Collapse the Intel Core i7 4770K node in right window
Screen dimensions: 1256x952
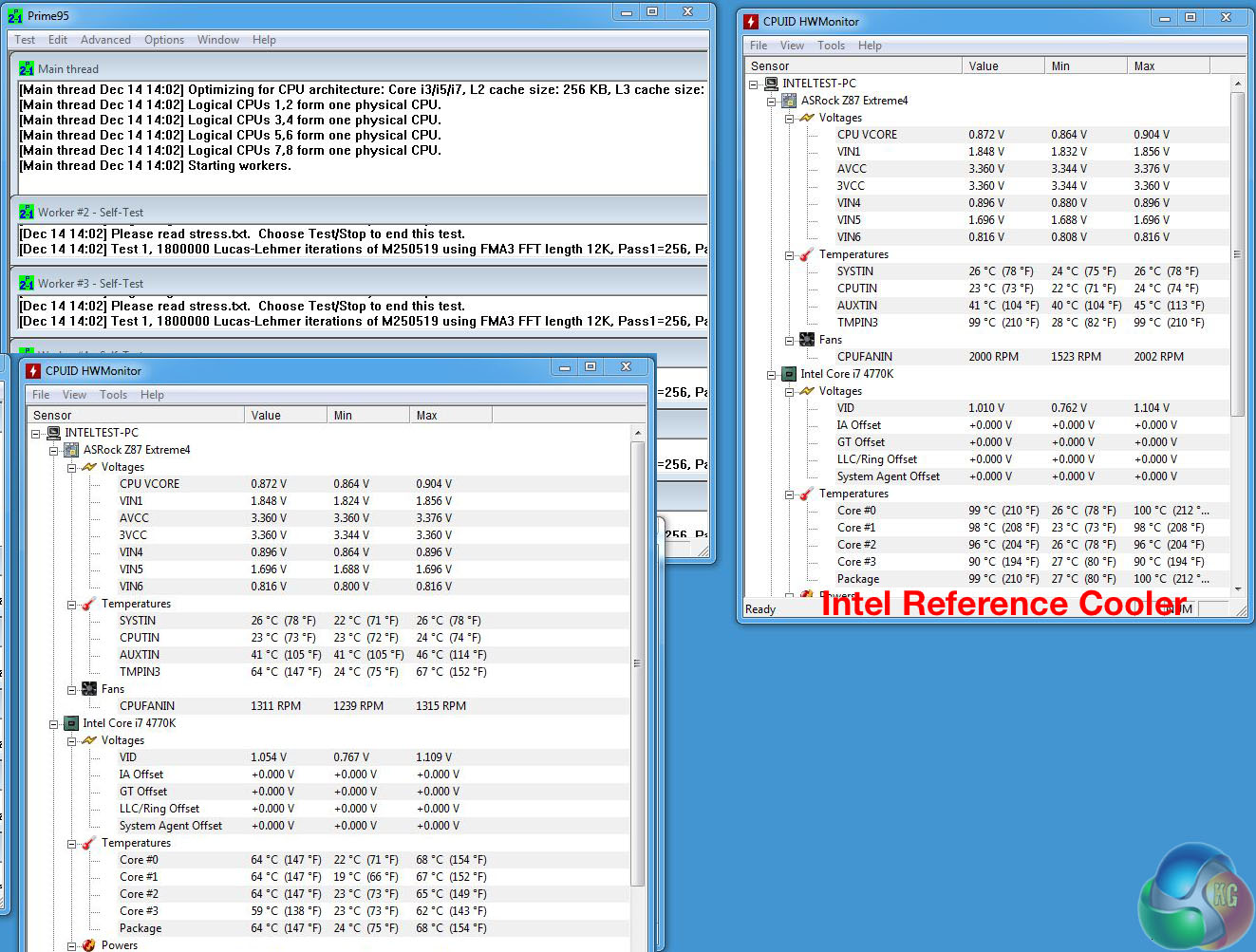(x=772, y=375)
